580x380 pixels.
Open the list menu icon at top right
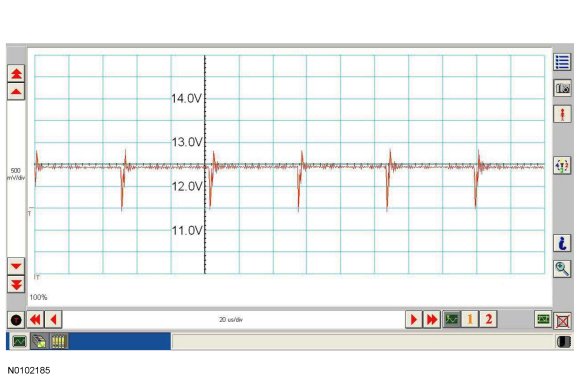pyautogui.click(x=562, y=62)
